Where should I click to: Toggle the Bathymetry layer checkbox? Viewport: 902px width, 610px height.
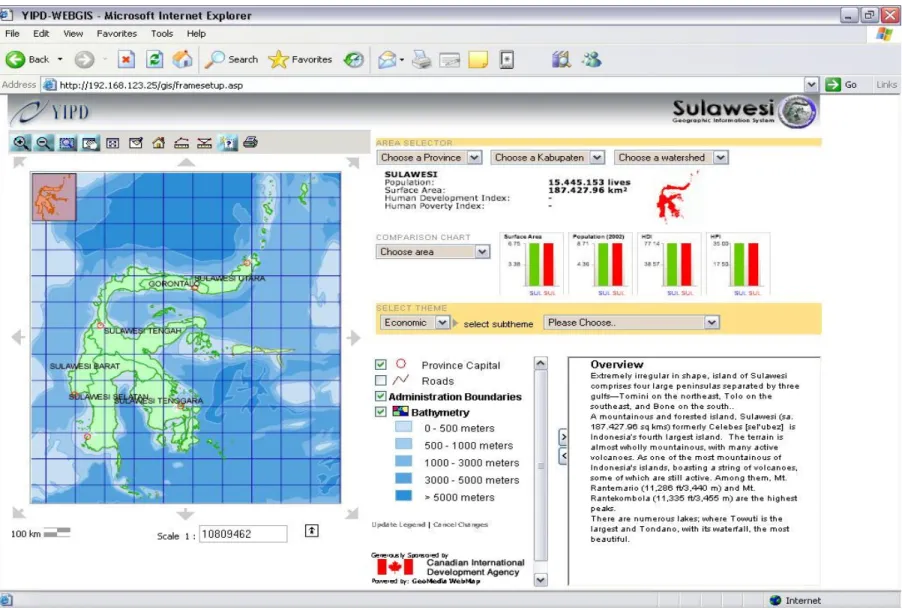tap(380, 412)
